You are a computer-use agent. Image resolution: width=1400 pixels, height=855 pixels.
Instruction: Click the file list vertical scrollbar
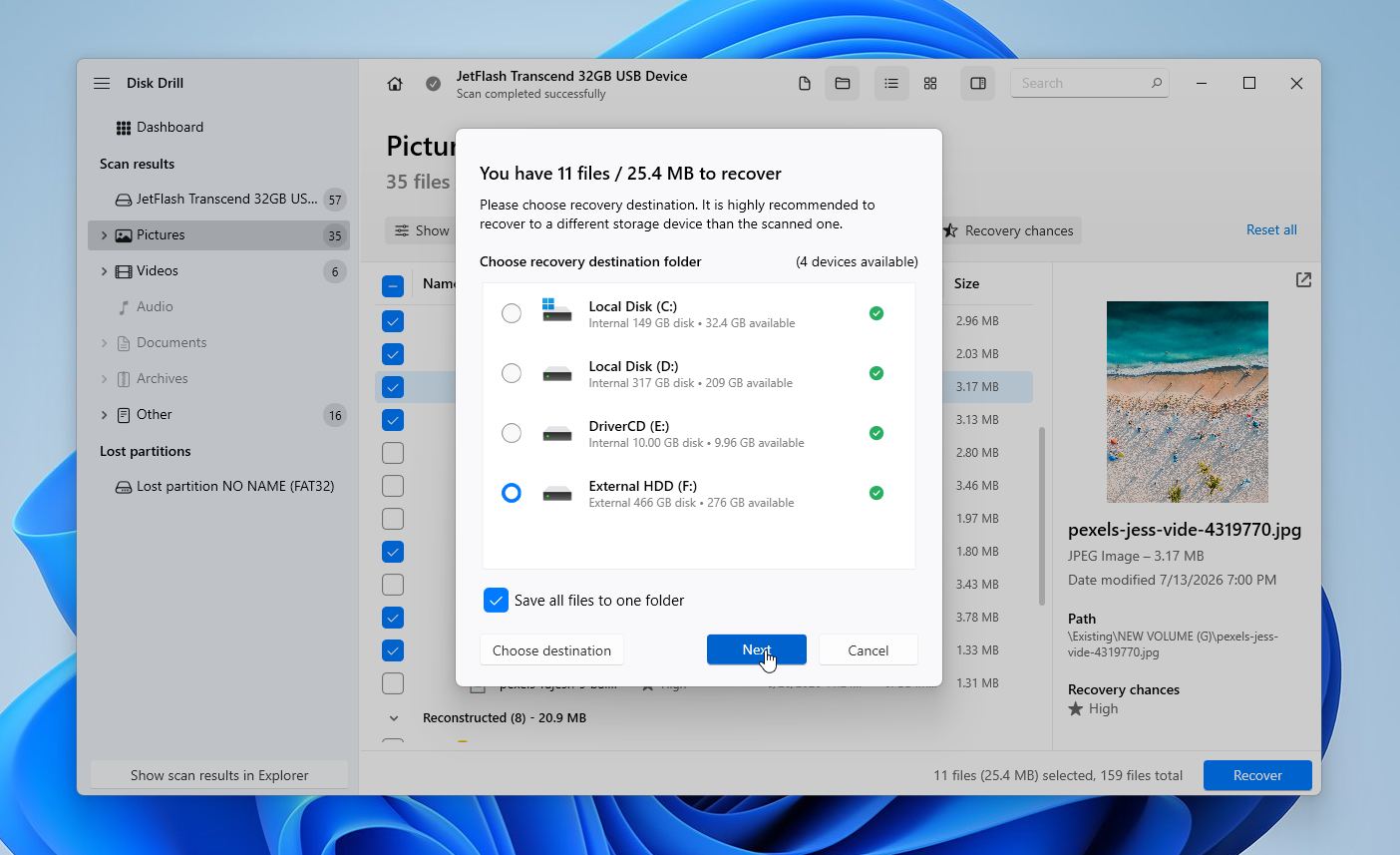tap(1042, 516)
